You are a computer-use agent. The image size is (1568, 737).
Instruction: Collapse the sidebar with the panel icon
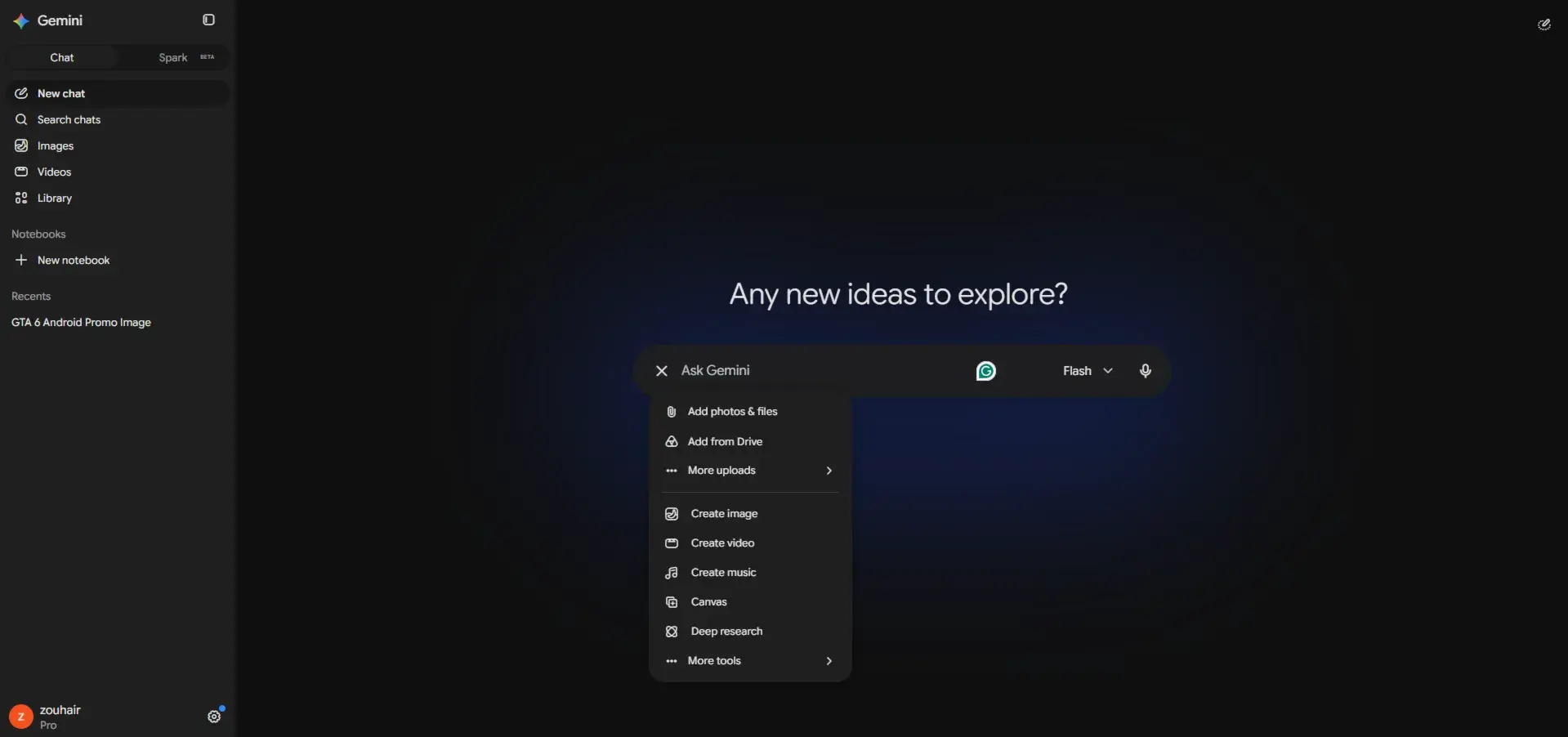(209, 20)
